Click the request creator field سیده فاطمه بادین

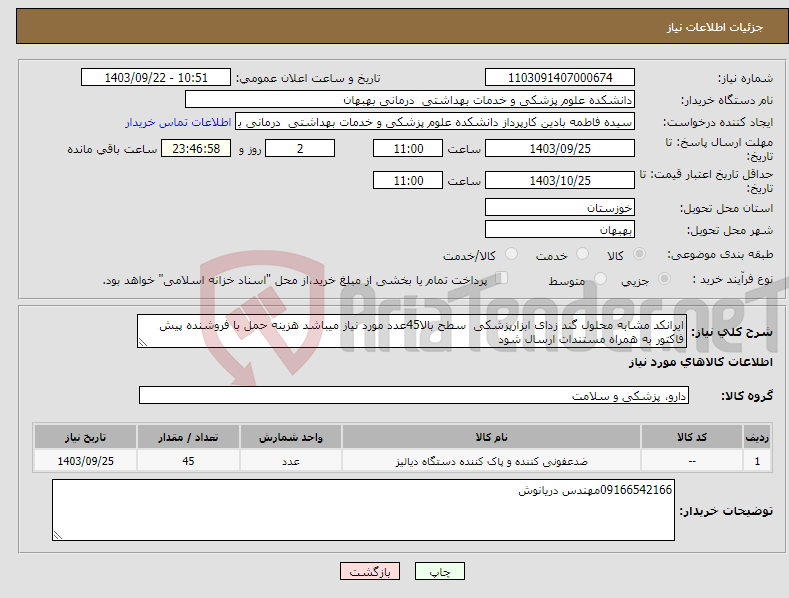point(435,122)
